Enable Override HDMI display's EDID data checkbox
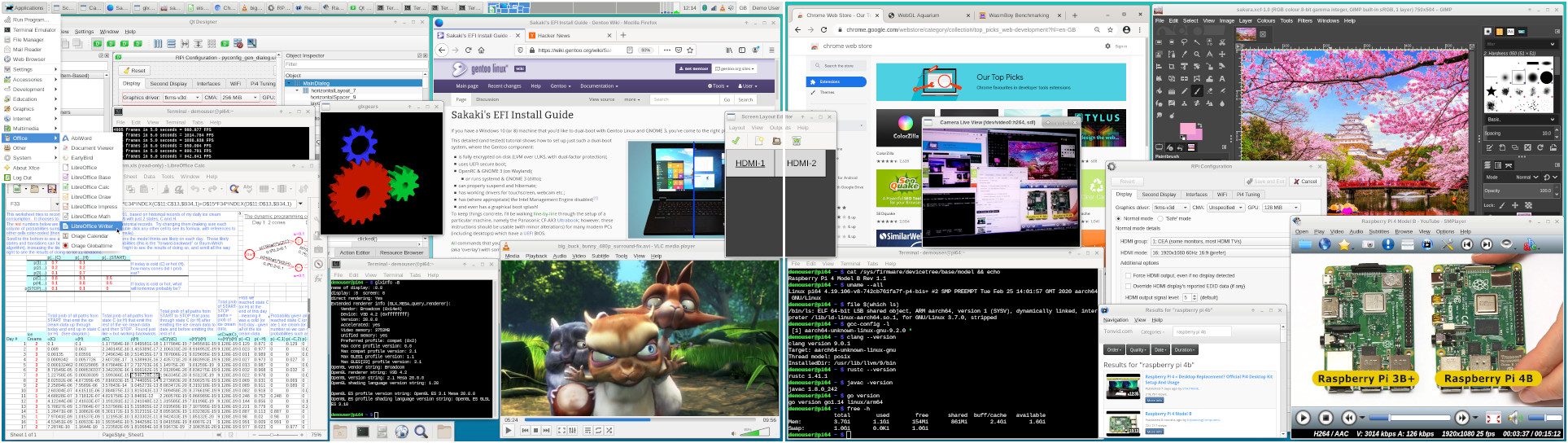Screen dimensions: 1568x443 pyautogui.click(x=1128, y=286)
